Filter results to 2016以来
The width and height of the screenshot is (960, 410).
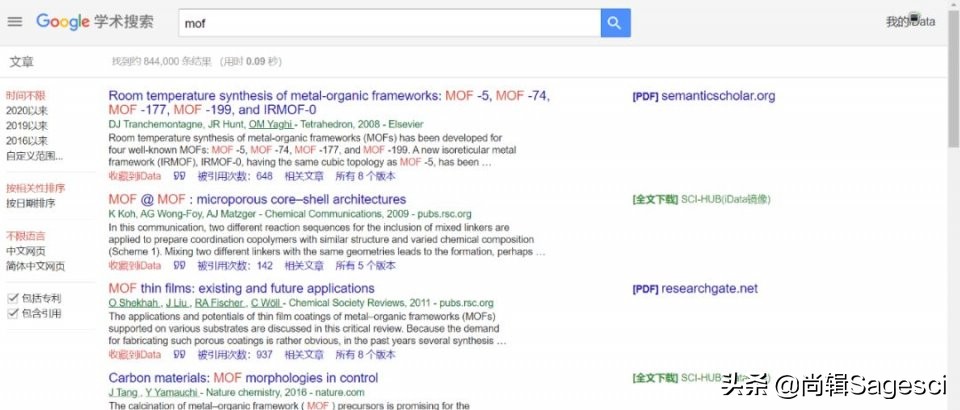[x=27, y=141]
